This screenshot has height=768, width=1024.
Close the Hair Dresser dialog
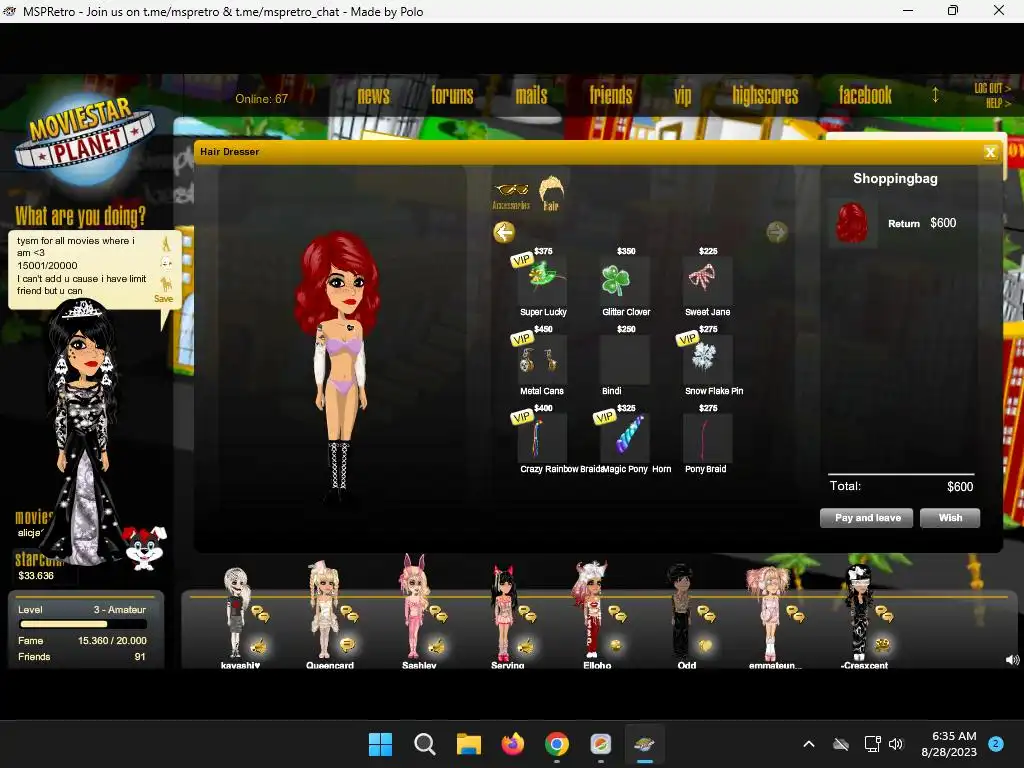(x=990, y=152)
